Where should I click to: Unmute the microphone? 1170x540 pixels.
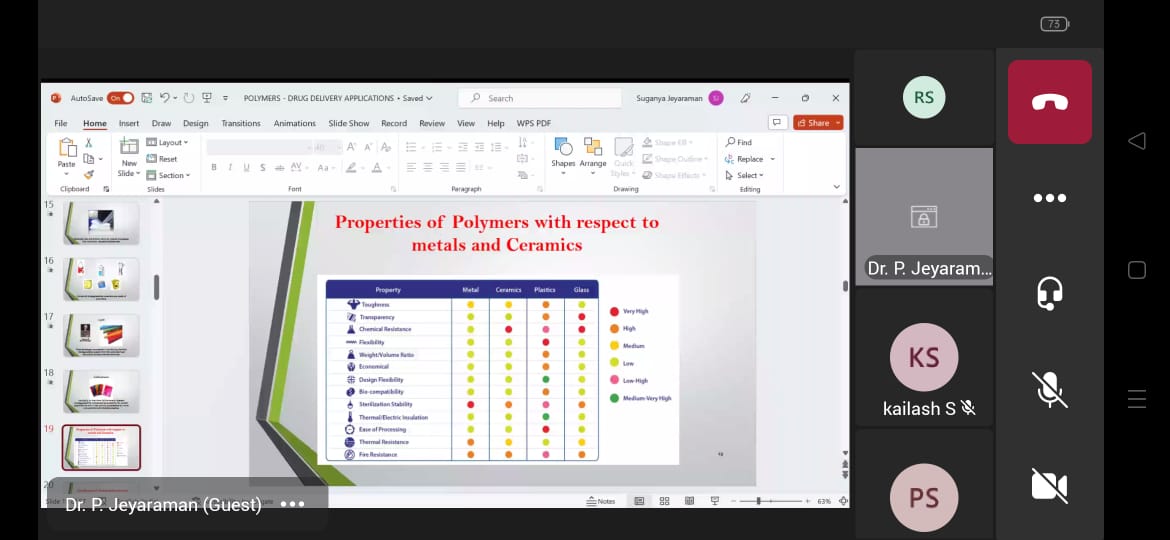(1049, 389)
